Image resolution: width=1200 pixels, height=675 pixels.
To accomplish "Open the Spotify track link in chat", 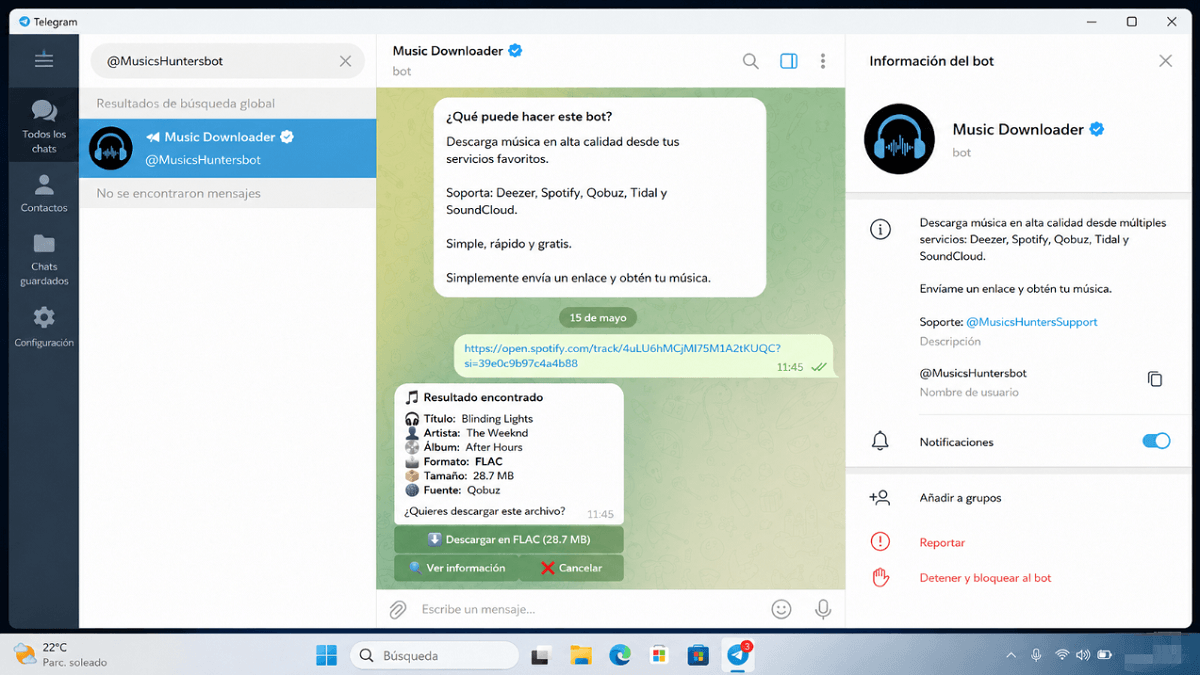I will (x=622, y=356).
